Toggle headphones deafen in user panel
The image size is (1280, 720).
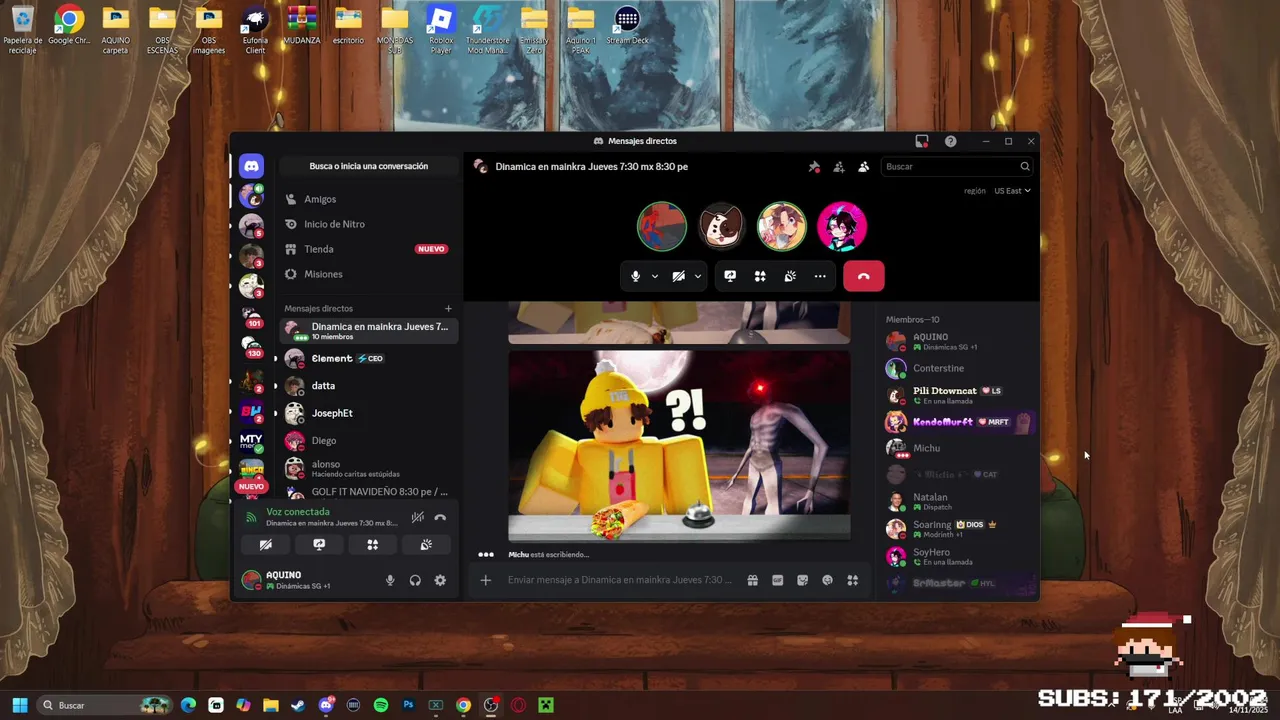pyautogui.click(x=415, y=580)
